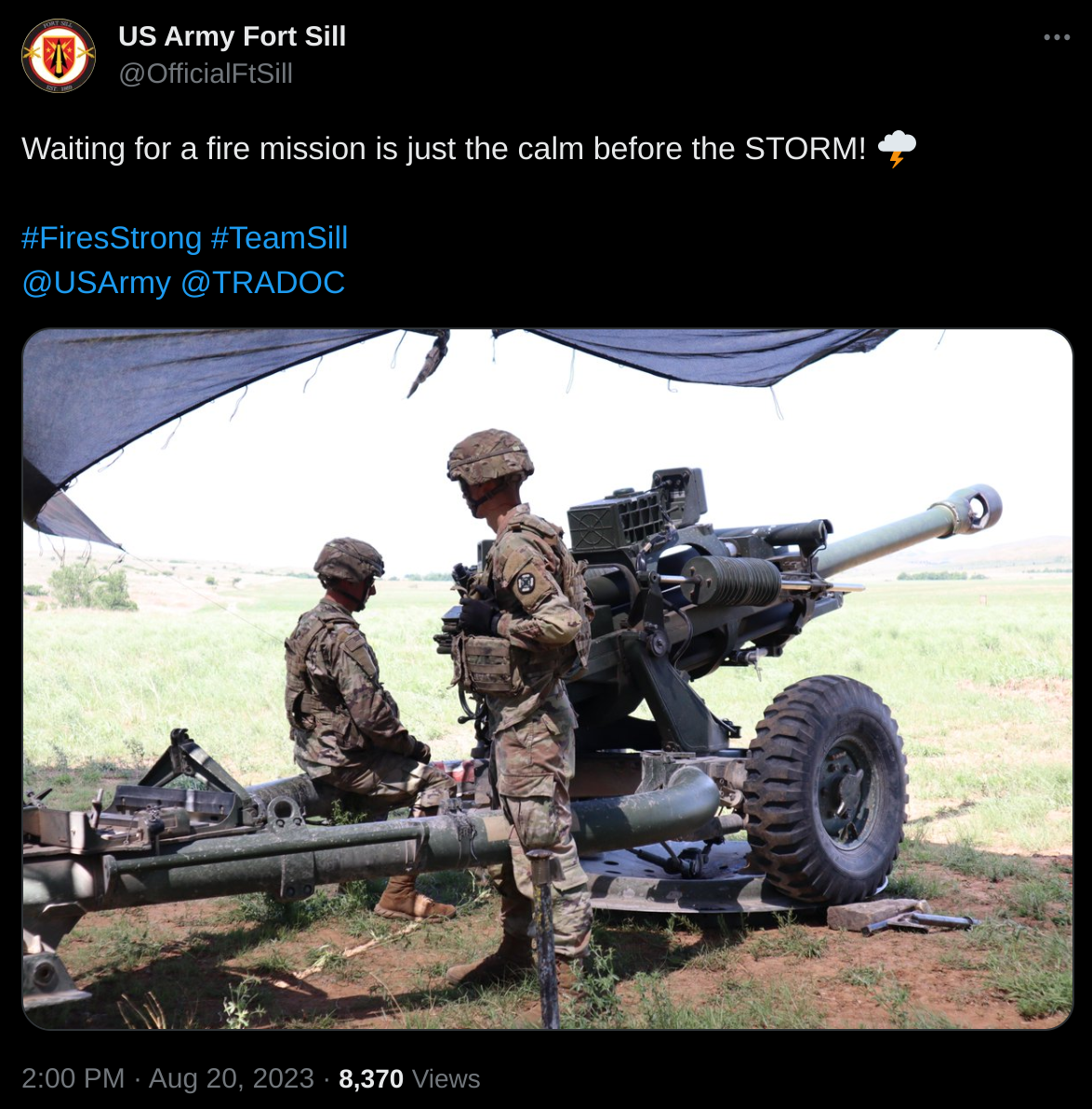
Task: Open the #TeamSill hashtag
Action: point(279,237)
